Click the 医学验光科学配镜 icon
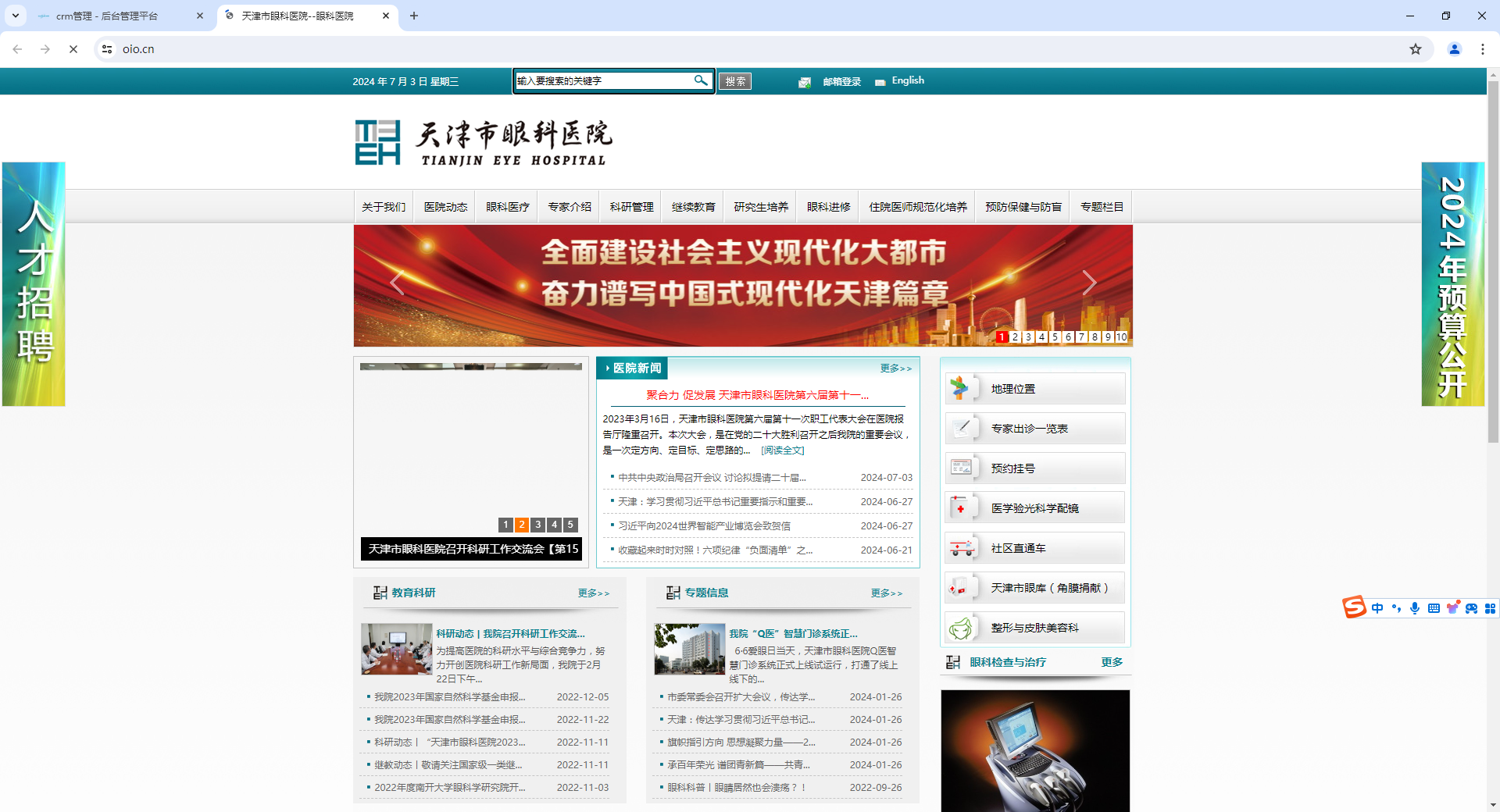Viewport: 1500px width, 812px height. [962, 507]
